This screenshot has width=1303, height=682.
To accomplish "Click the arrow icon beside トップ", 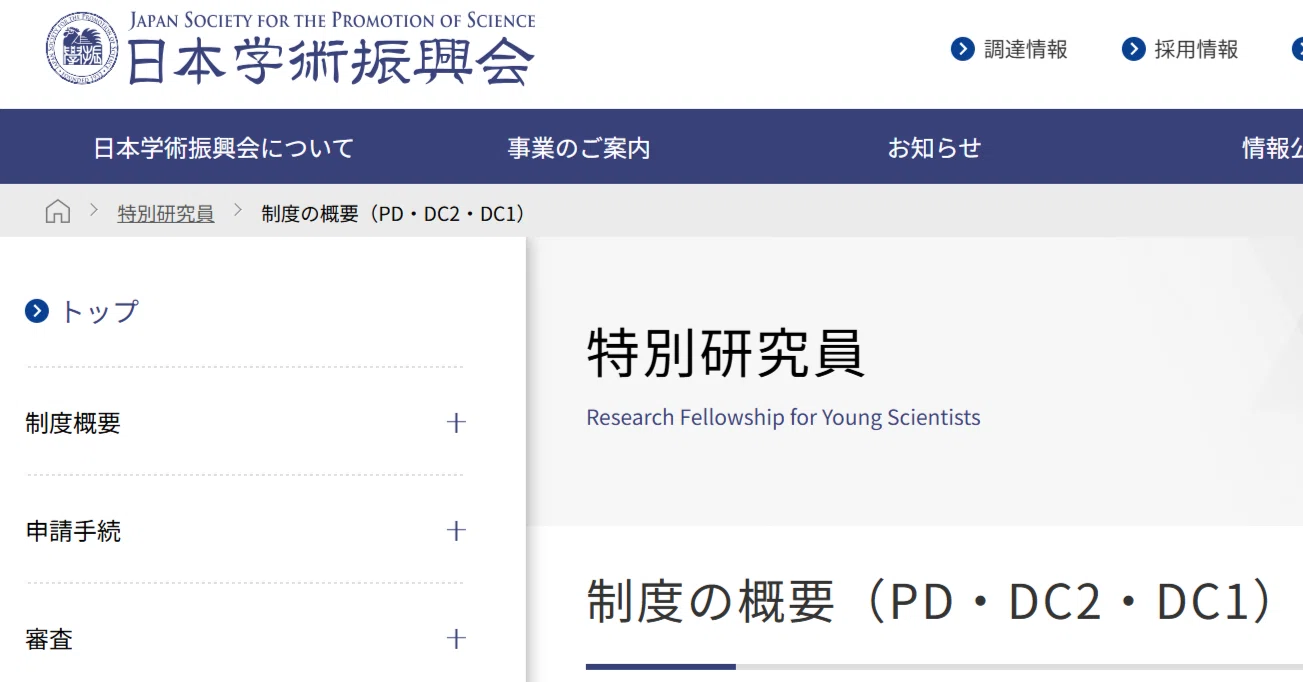I will pyautogui.click(x=37, y=312).
